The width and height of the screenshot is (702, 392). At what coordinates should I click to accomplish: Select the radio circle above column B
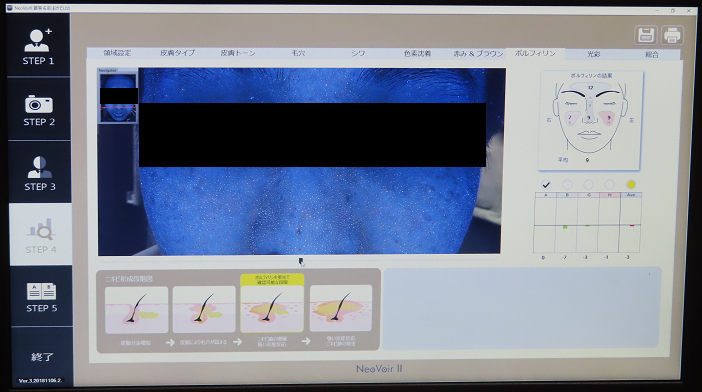[x=567, y=184]
